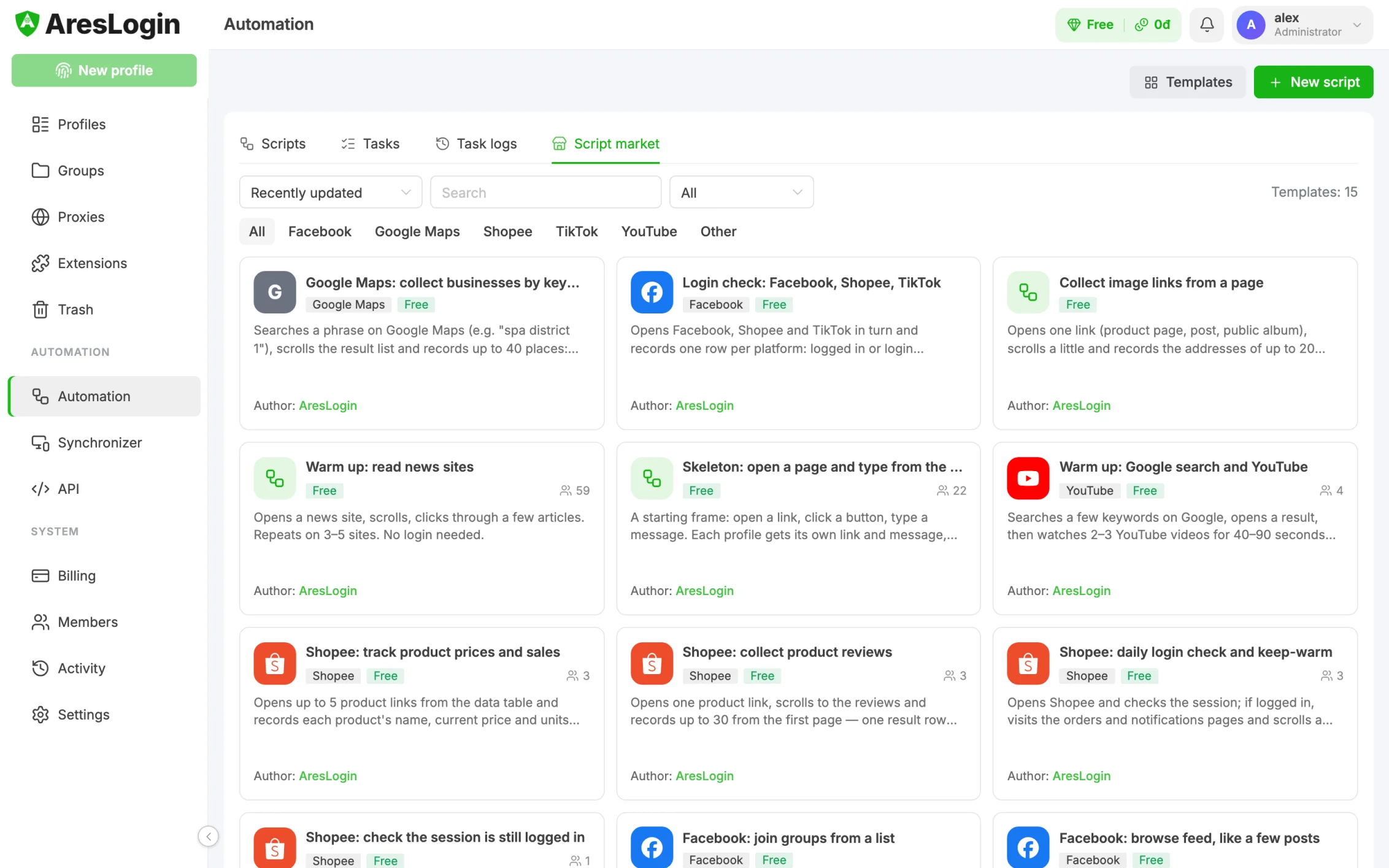Select the YouTube category filter
Screen dimensions: 1389x868
click(x=649, y=232)
